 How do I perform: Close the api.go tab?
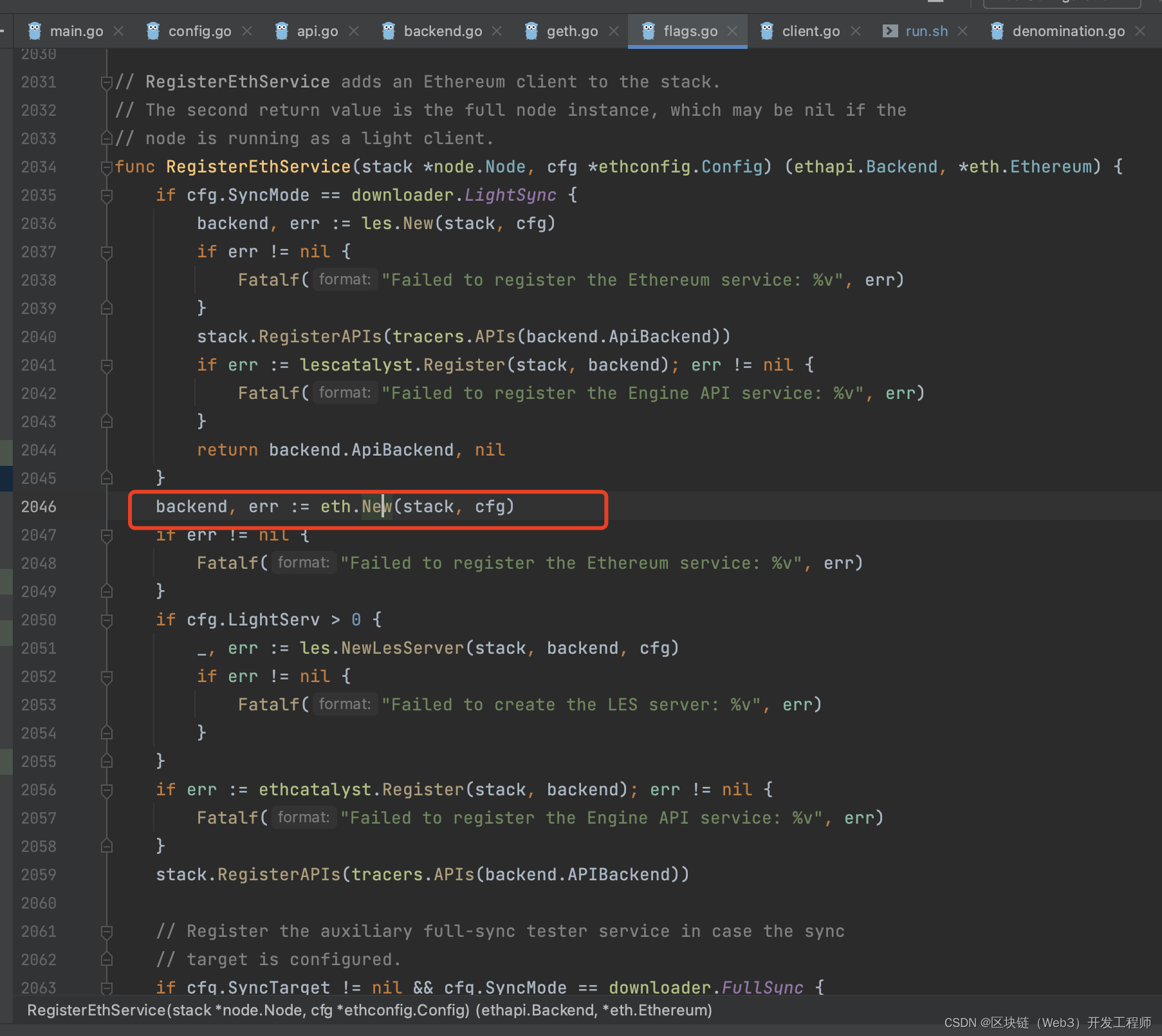pyautogui.click(x=354, y=31)
